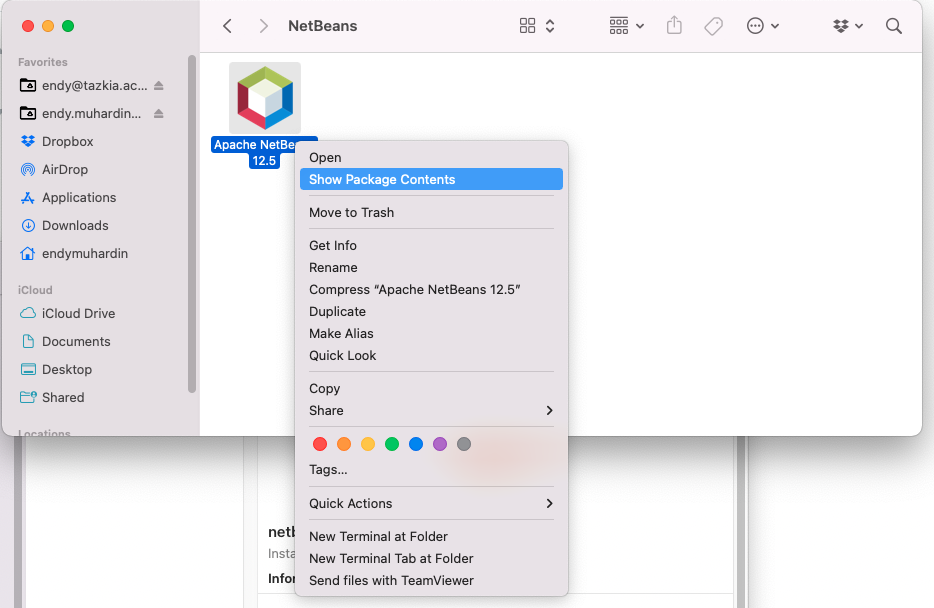934x608 pixels.
Task: Open the Group By toolbar icon
Action: [619, 26]
